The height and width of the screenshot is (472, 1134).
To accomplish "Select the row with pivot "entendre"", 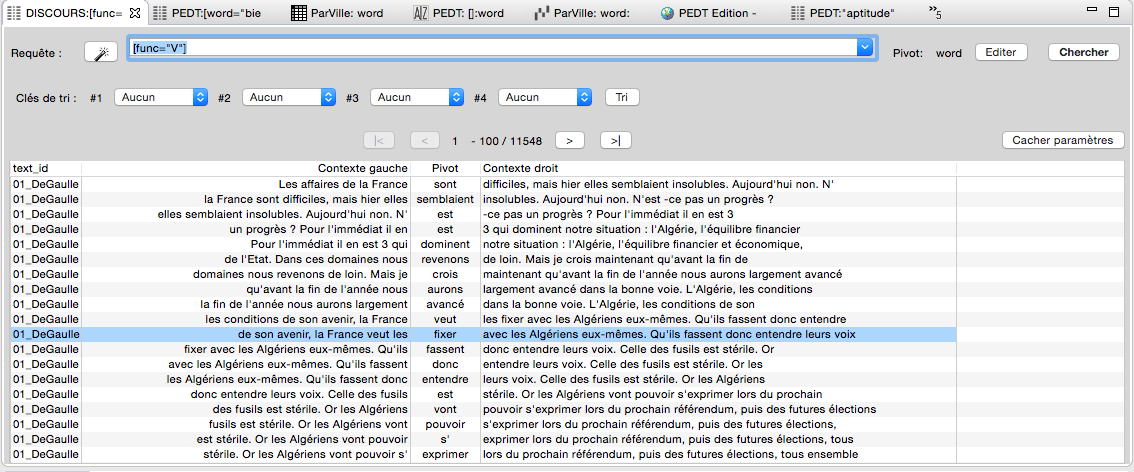I will click(483, 379).
